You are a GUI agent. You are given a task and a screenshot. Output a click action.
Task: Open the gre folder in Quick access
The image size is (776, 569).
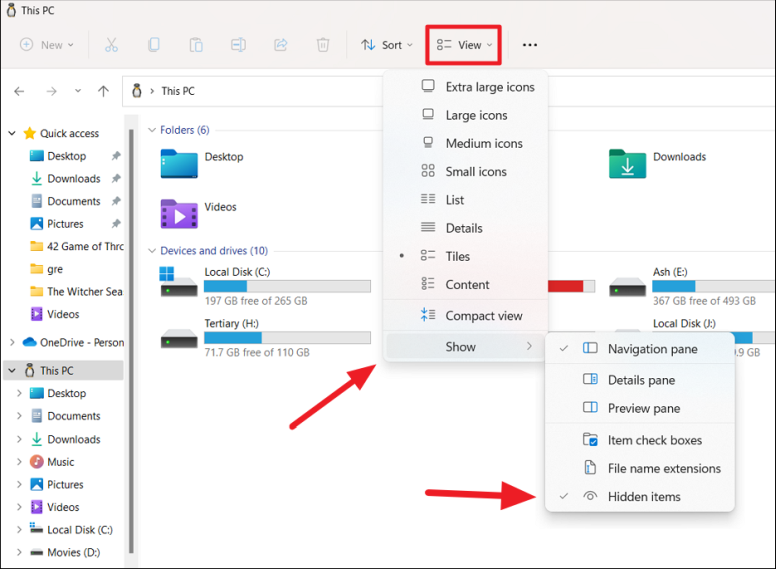tap(47, 269)
